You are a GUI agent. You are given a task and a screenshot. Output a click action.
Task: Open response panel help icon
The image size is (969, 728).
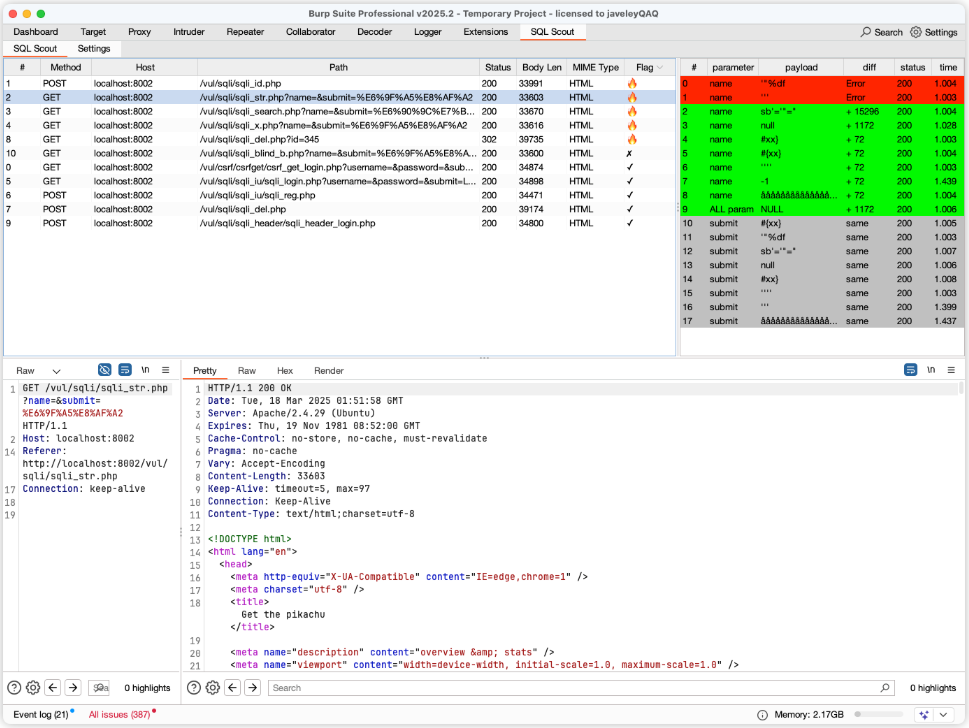tap(193, 688)
